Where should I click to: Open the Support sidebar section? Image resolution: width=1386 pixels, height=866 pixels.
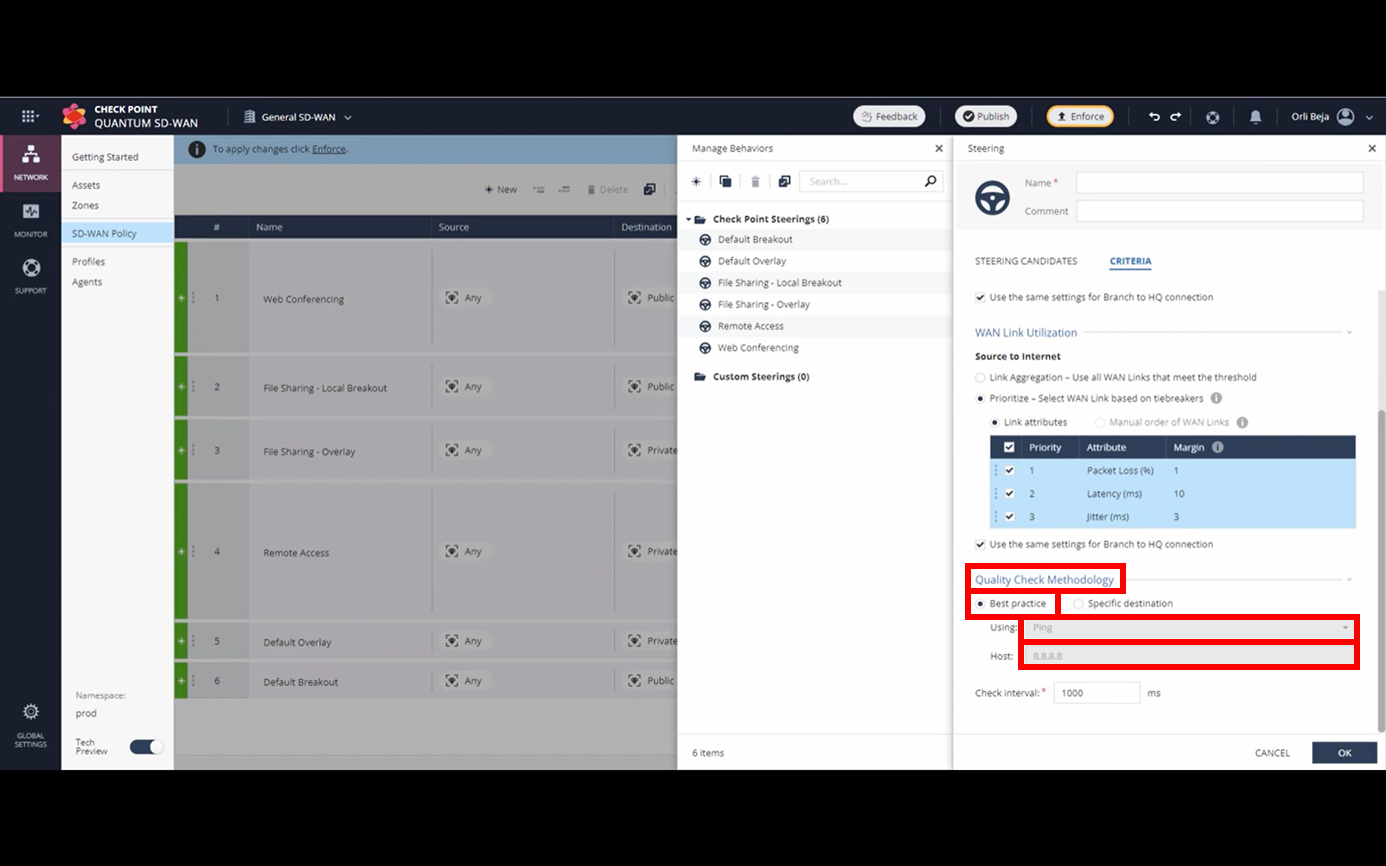click(30, 275)
